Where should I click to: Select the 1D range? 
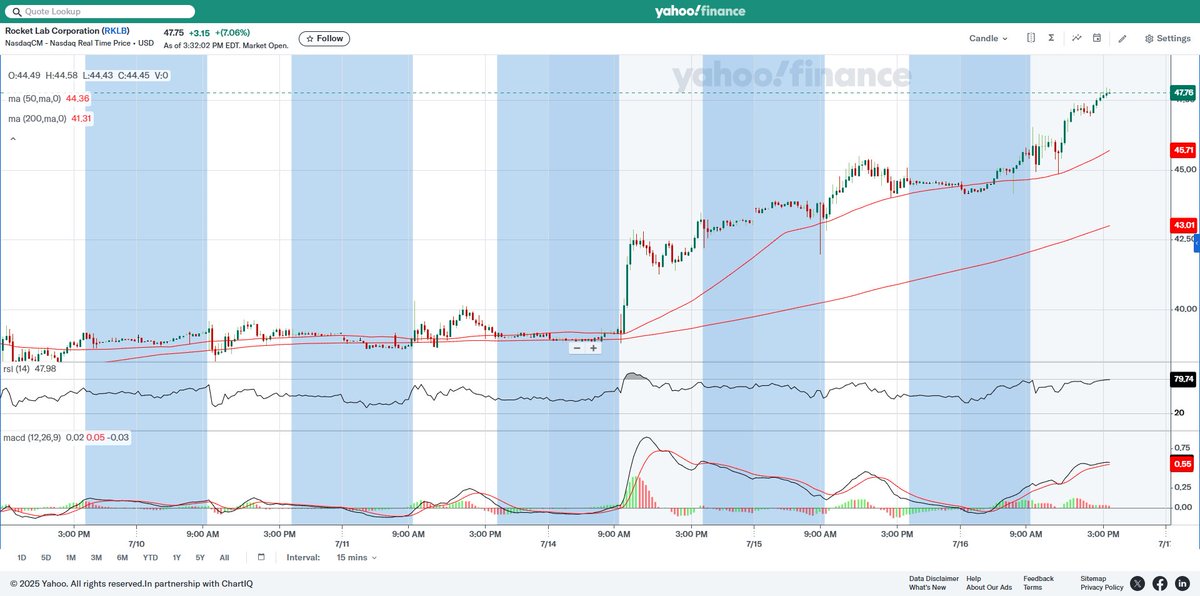(22, 557)
